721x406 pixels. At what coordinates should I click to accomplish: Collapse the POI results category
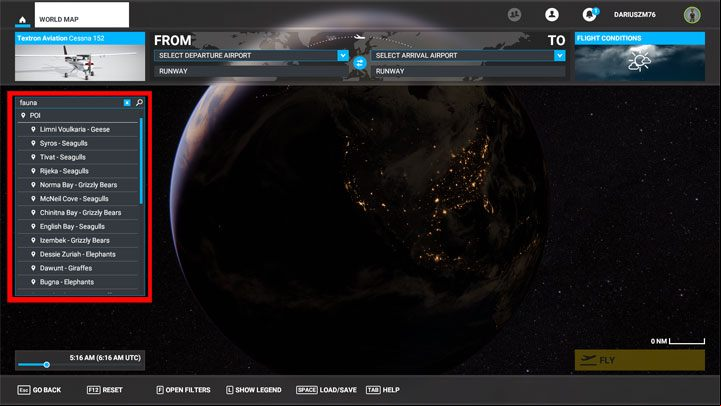tap(78, 115)
